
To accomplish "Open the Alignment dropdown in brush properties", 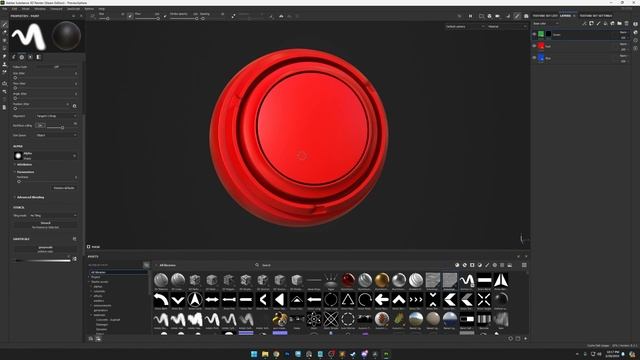I will point(56,116).
